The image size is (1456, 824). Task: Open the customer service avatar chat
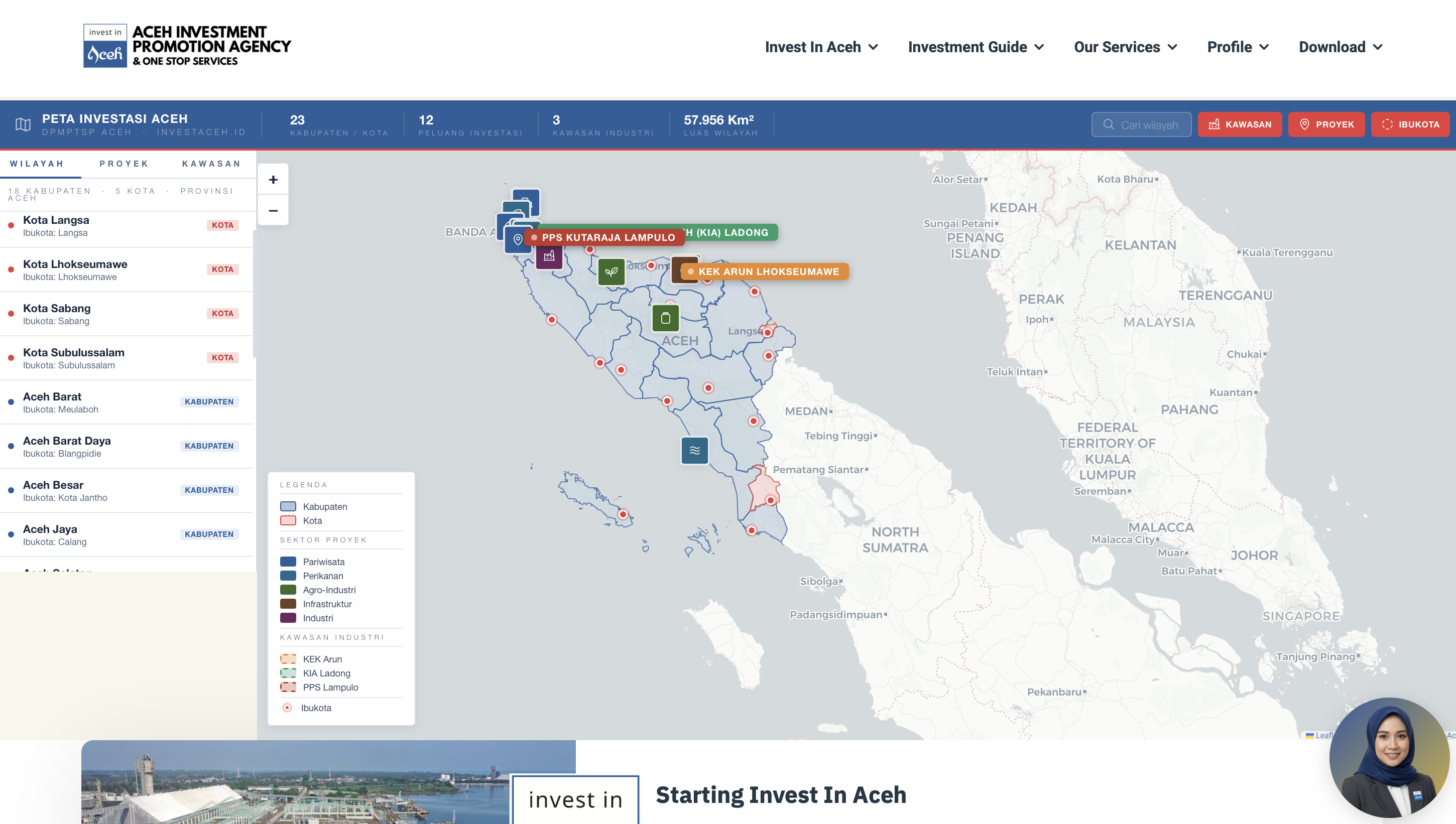1389,757
